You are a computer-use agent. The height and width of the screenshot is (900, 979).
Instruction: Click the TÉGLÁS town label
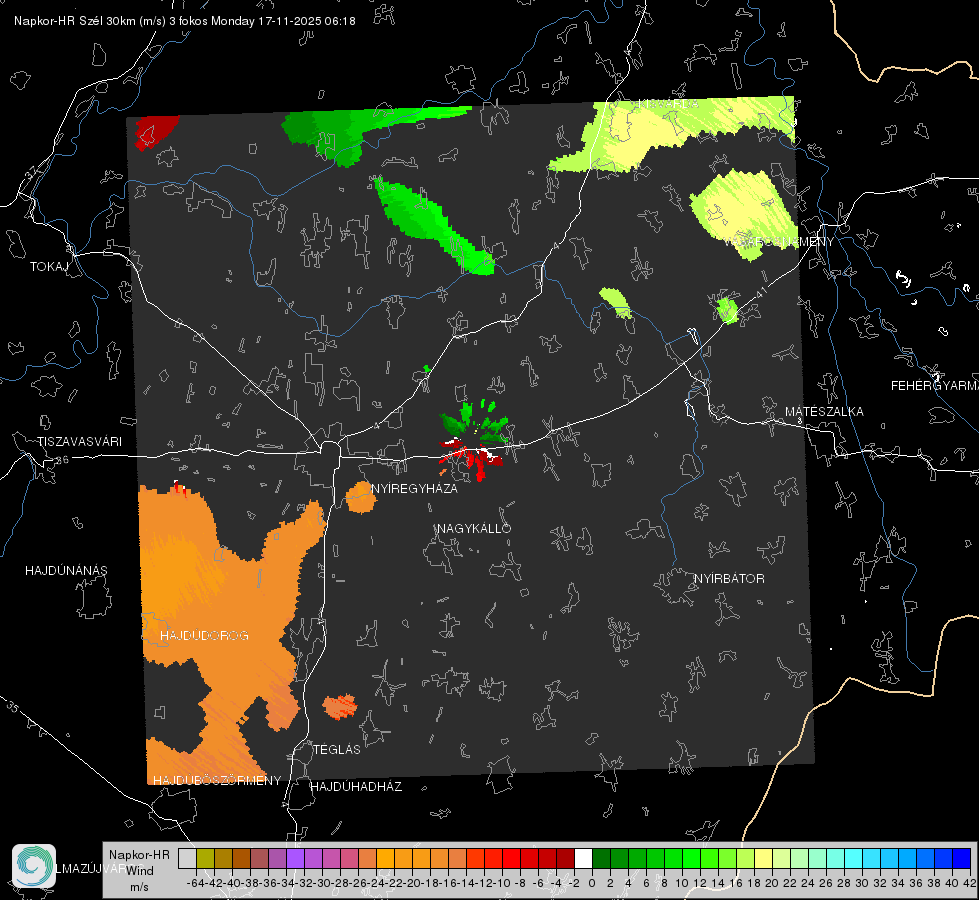(x=337, y=749)
